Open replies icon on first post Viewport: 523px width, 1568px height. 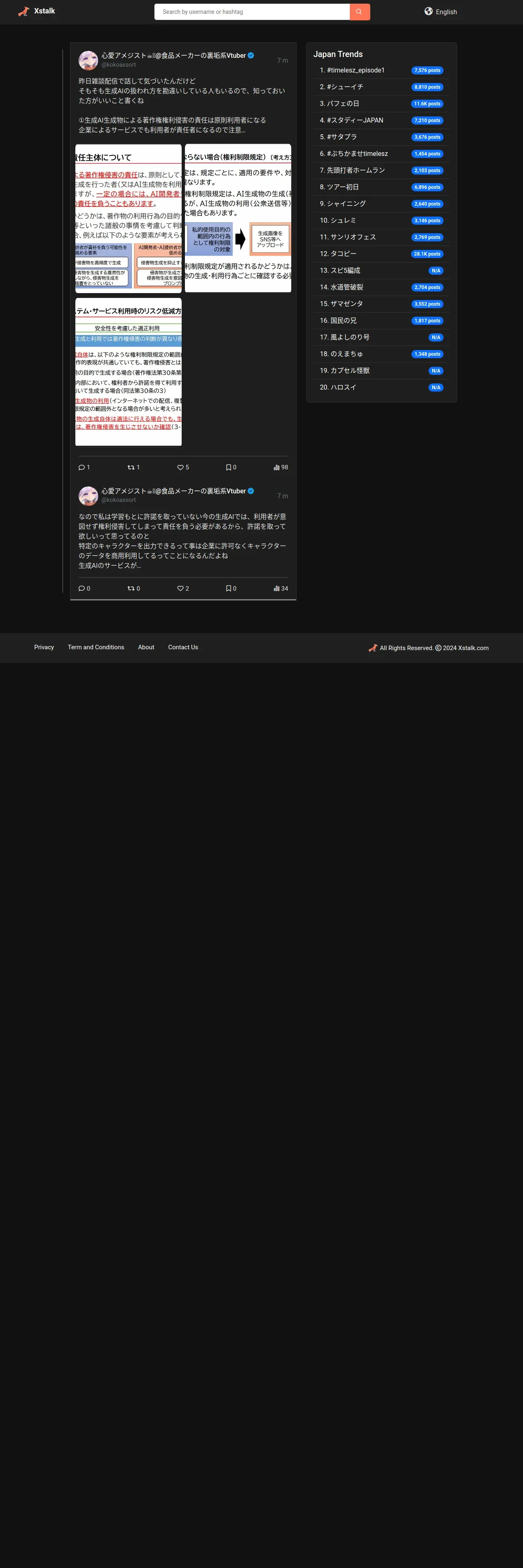click(81, 467)
